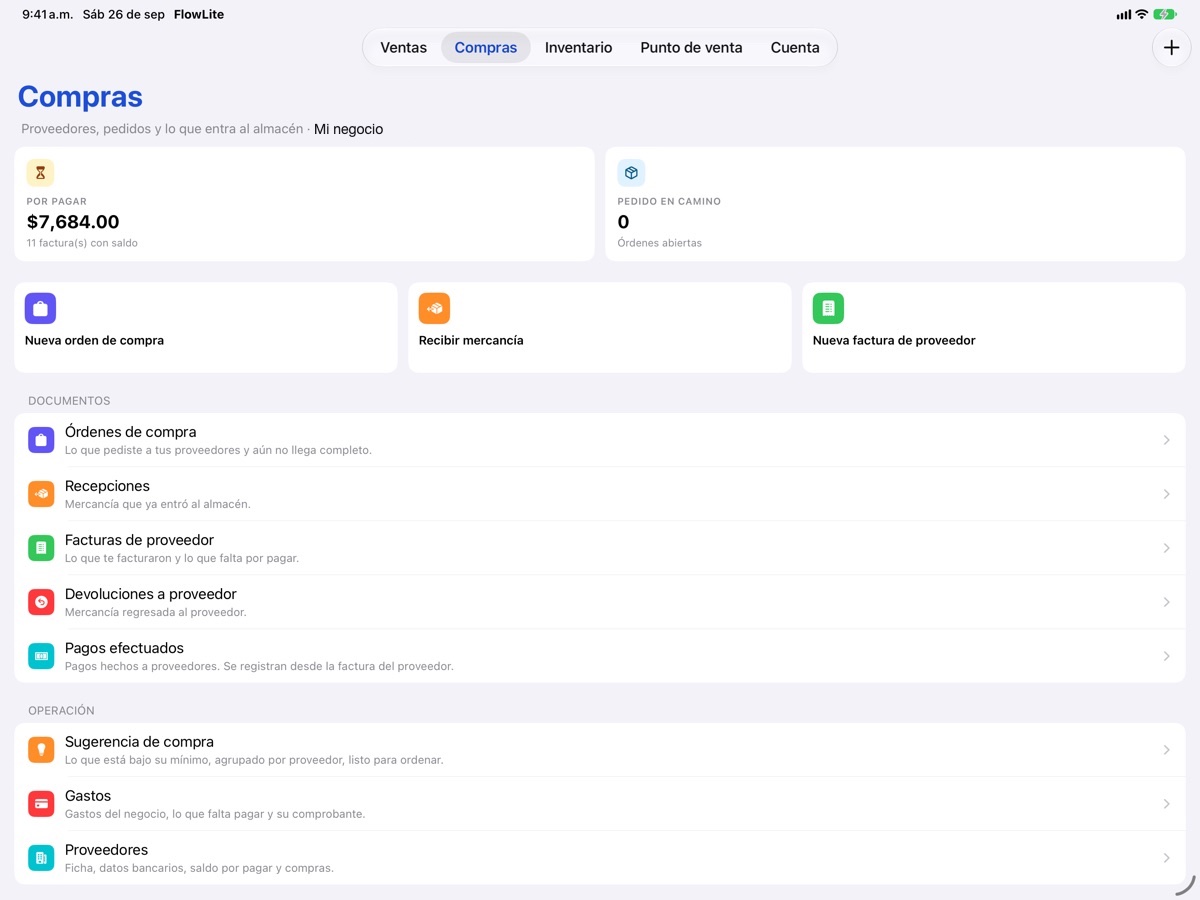Switch to the Ventas tab
Image resolution: width=1200 pixels, height=900 pixels.
404,48
